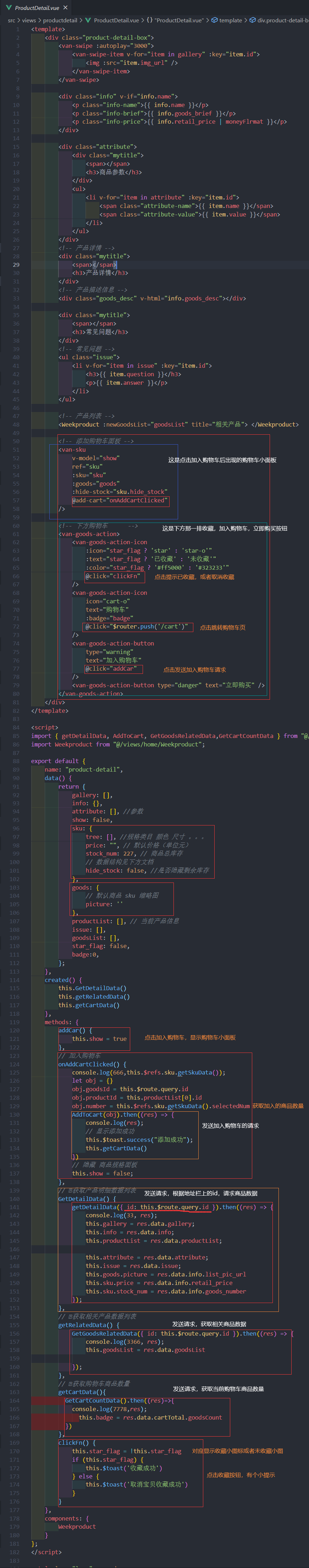Viewport: 309px width, 1568px height.
Task: Open the views breadcrumb
Action: pos(29,20)
